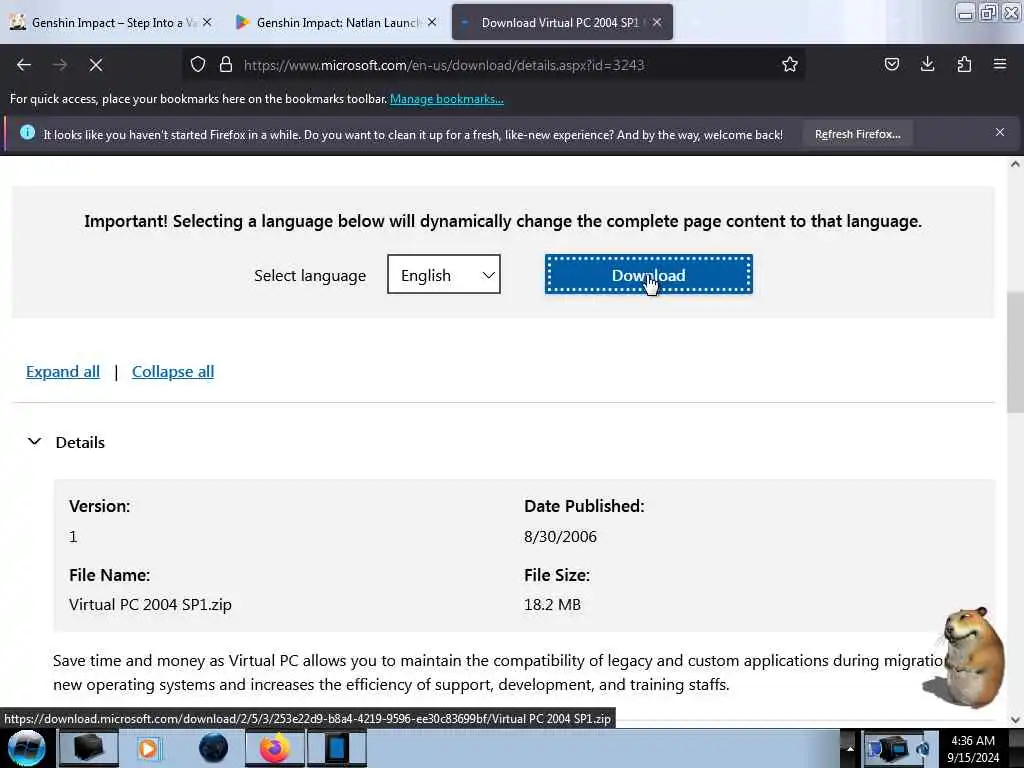Switch to Genshin Impact – Step Into tab

[x=111, y=22]
